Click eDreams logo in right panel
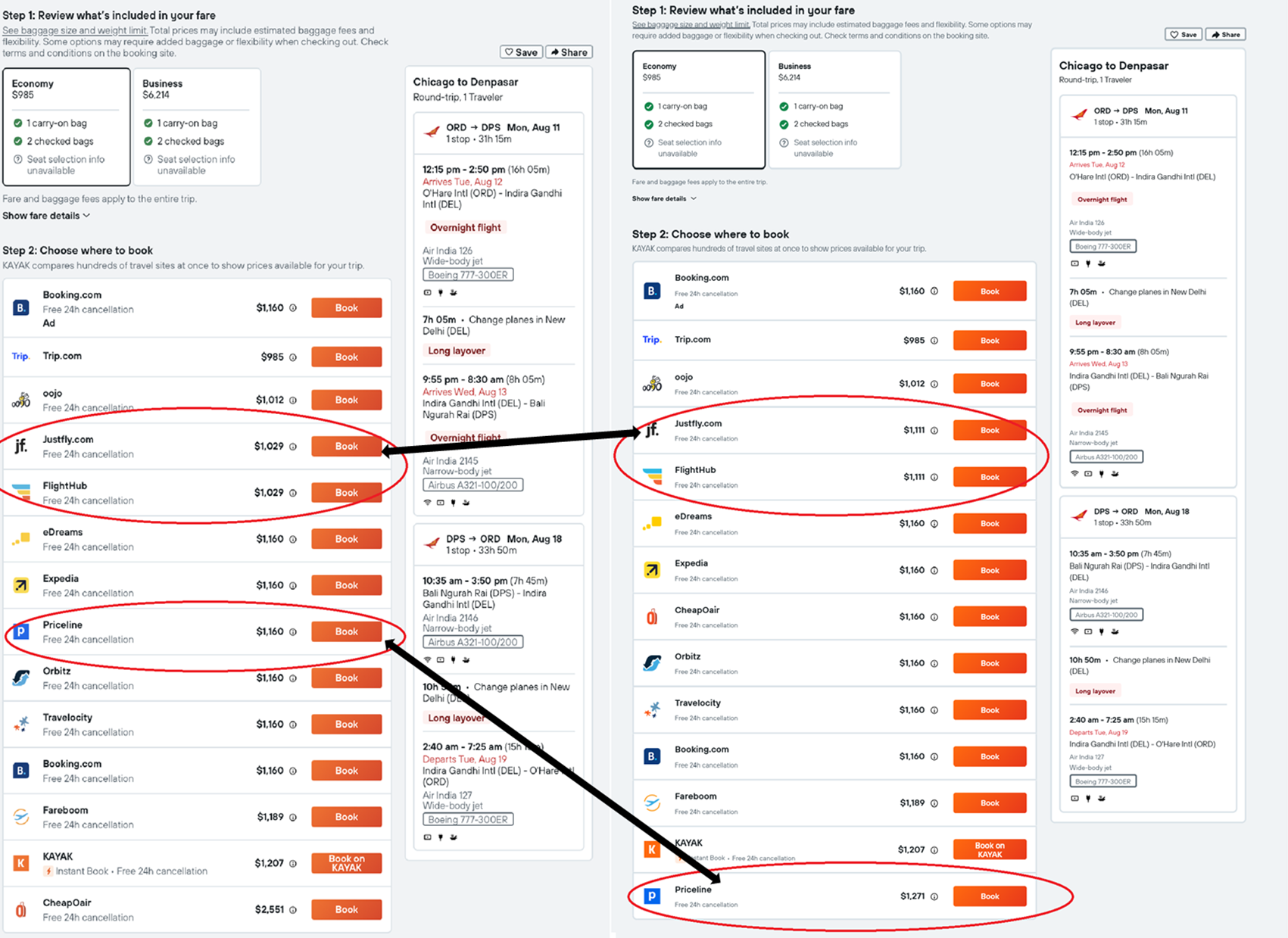 [x=652, y=523]
